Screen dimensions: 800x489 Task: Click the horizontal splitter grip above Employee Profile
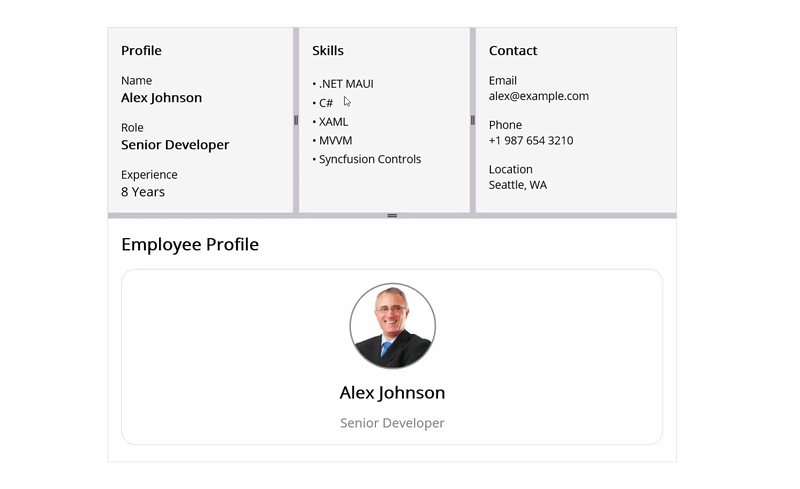(x=392, y=216)
